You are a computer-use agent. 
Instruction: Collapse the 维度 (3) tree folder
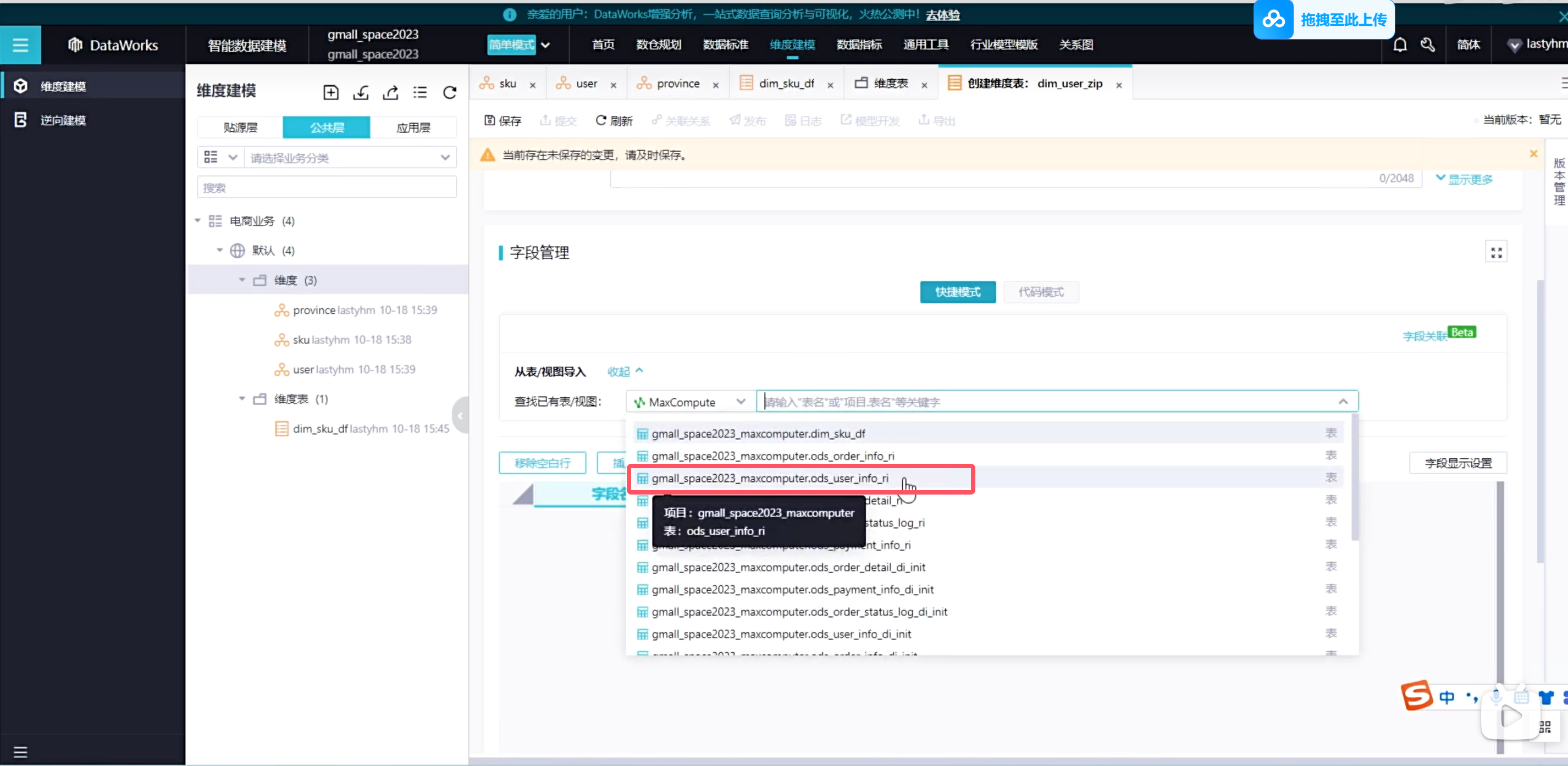click(242, 280)
